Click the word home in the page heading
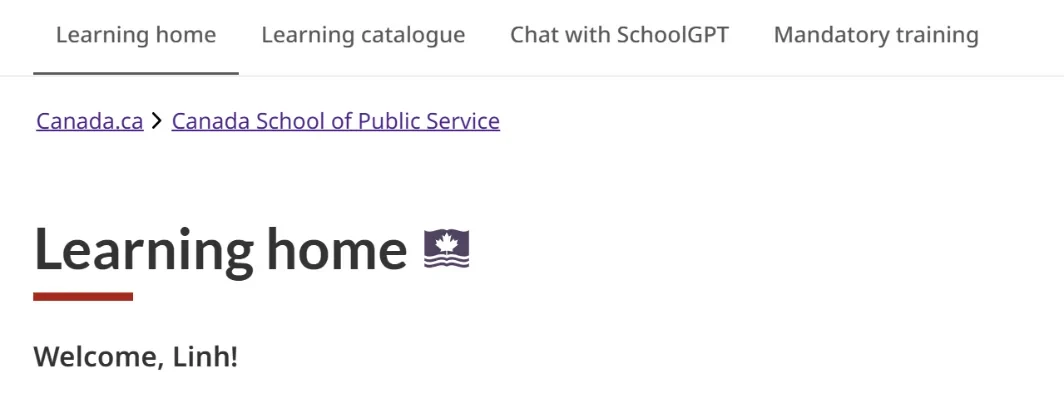Screen dimensions: 1064x398 point(337,248)
